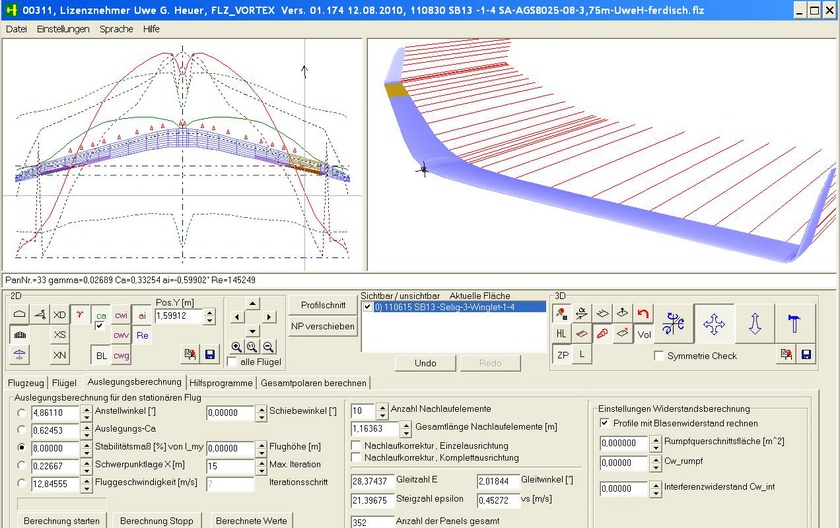
Task: Switch to the Gesamtpolaren berechnen tab
Action: pyautogui.click(x=313, y=382)
